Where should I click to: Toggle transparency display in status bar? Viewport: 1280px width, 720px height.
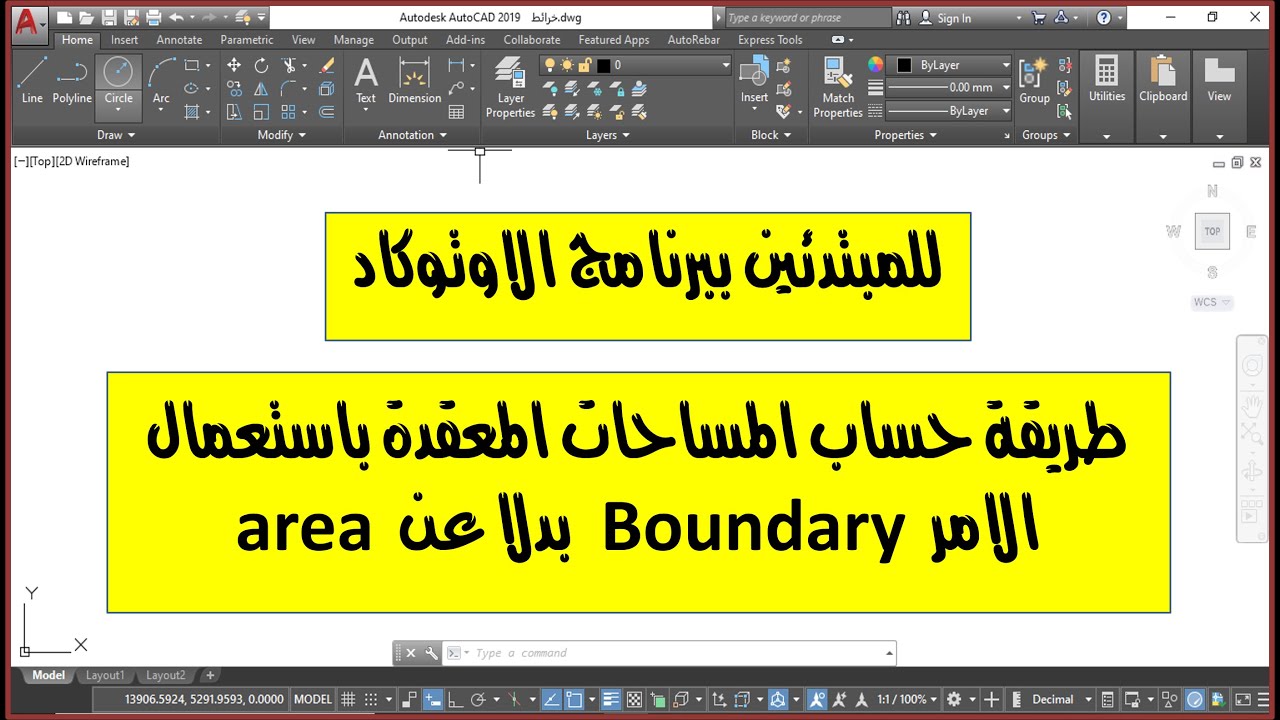[x=634, y=699]
